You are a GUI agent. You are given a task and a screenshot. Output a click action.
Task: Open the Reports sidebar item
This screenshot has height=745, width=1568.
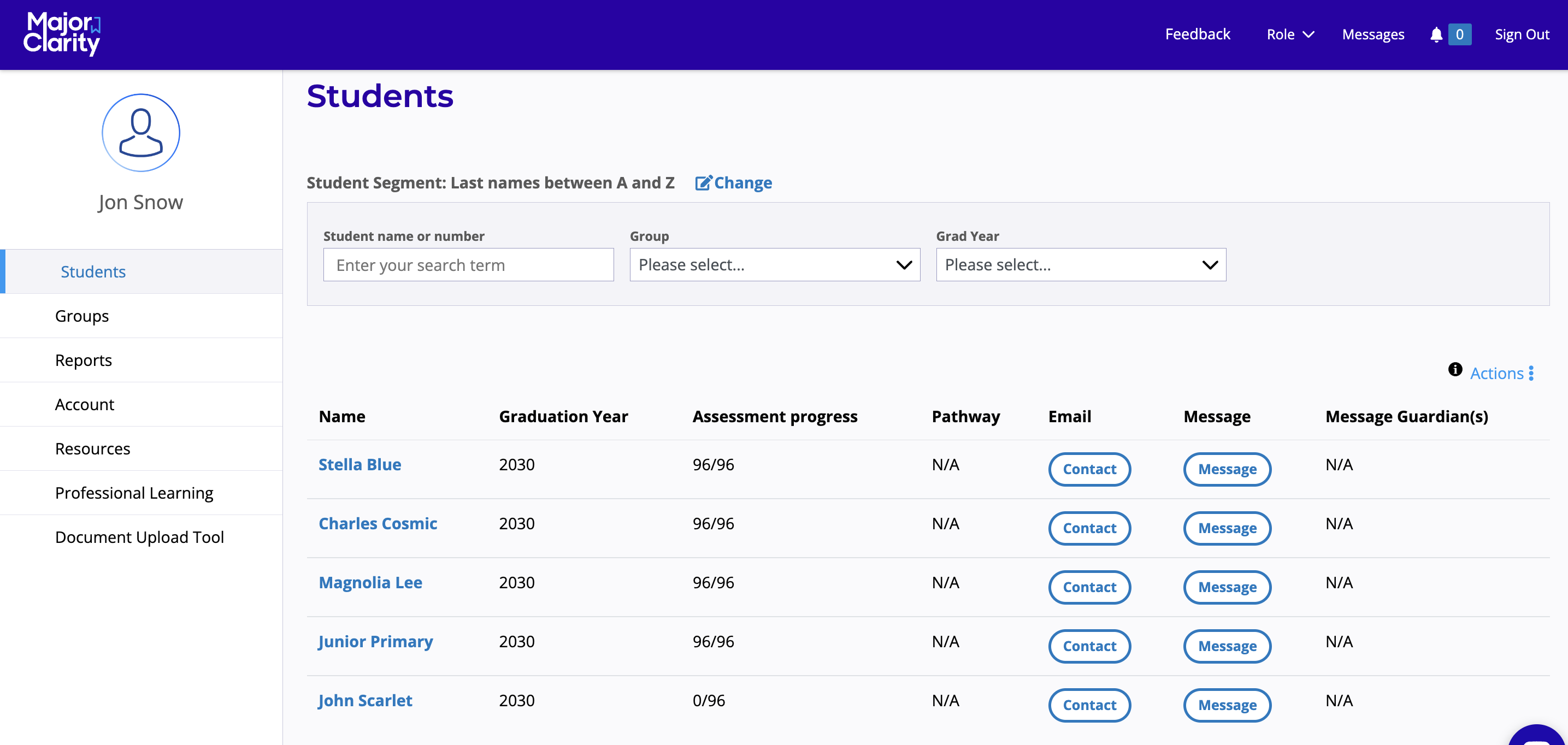84,360
